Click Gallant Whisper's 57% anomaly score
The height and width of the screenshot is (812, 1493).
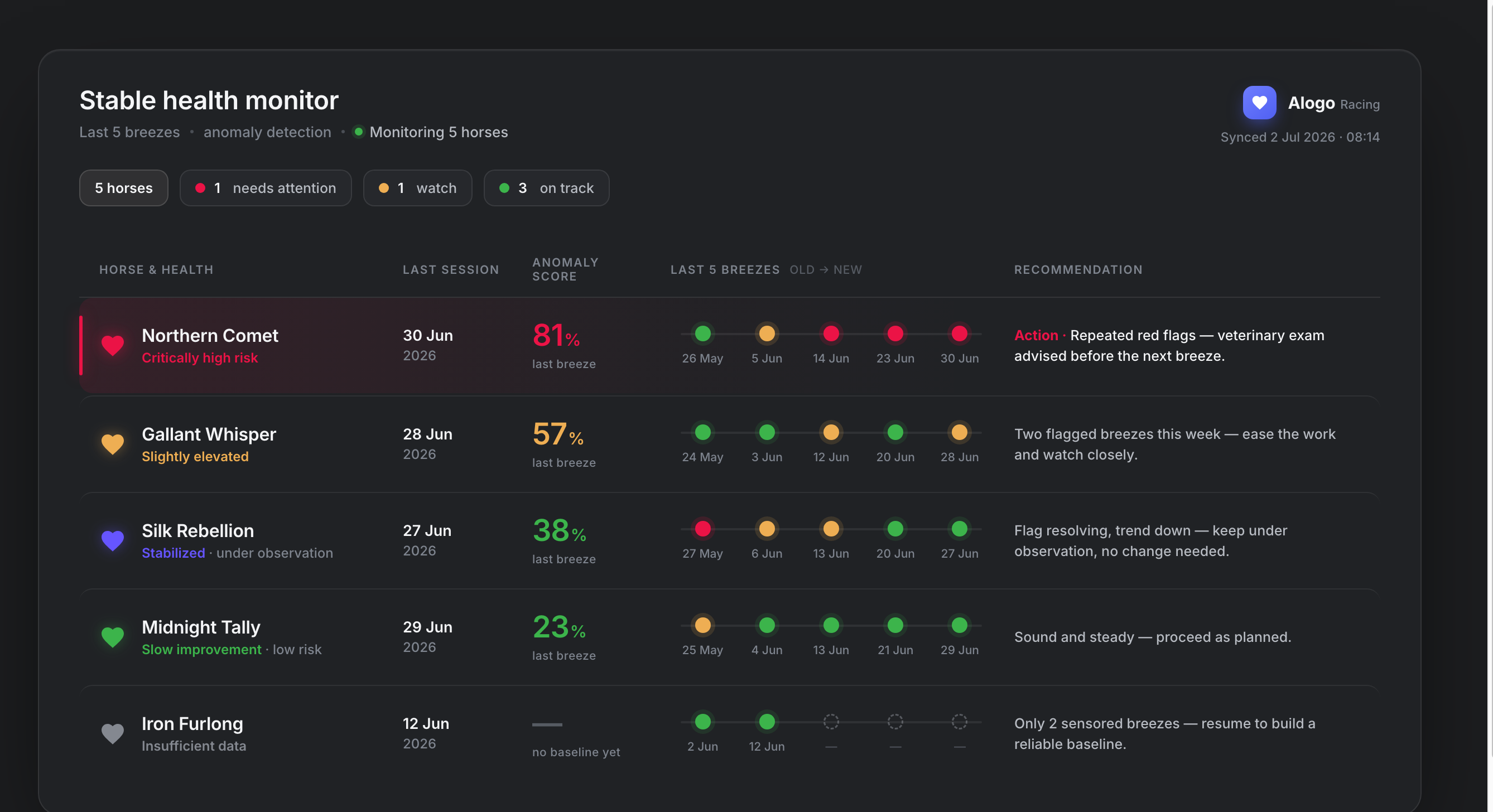(557, 434)
